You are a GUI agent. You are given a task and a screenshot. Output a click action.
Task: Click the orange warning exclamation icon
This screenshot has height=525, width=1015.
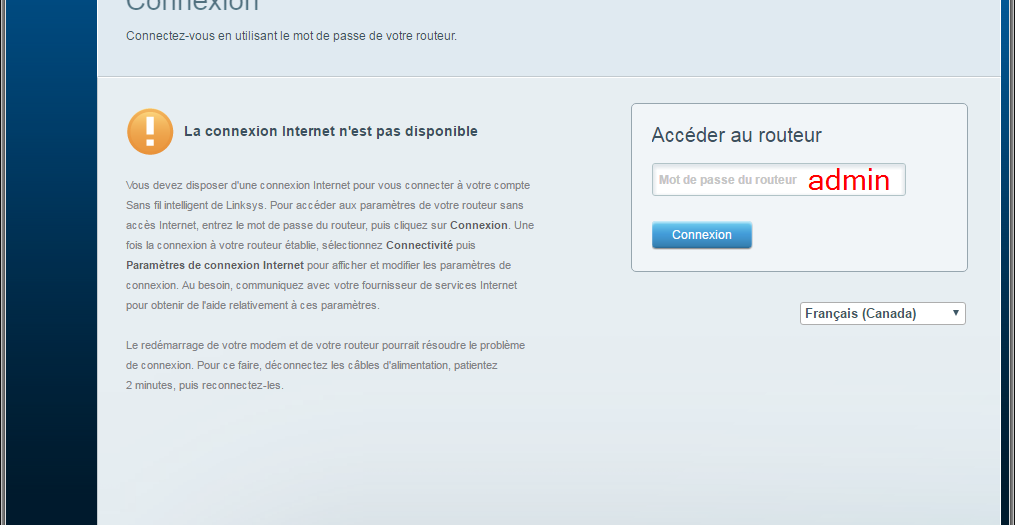pos(150,131)
